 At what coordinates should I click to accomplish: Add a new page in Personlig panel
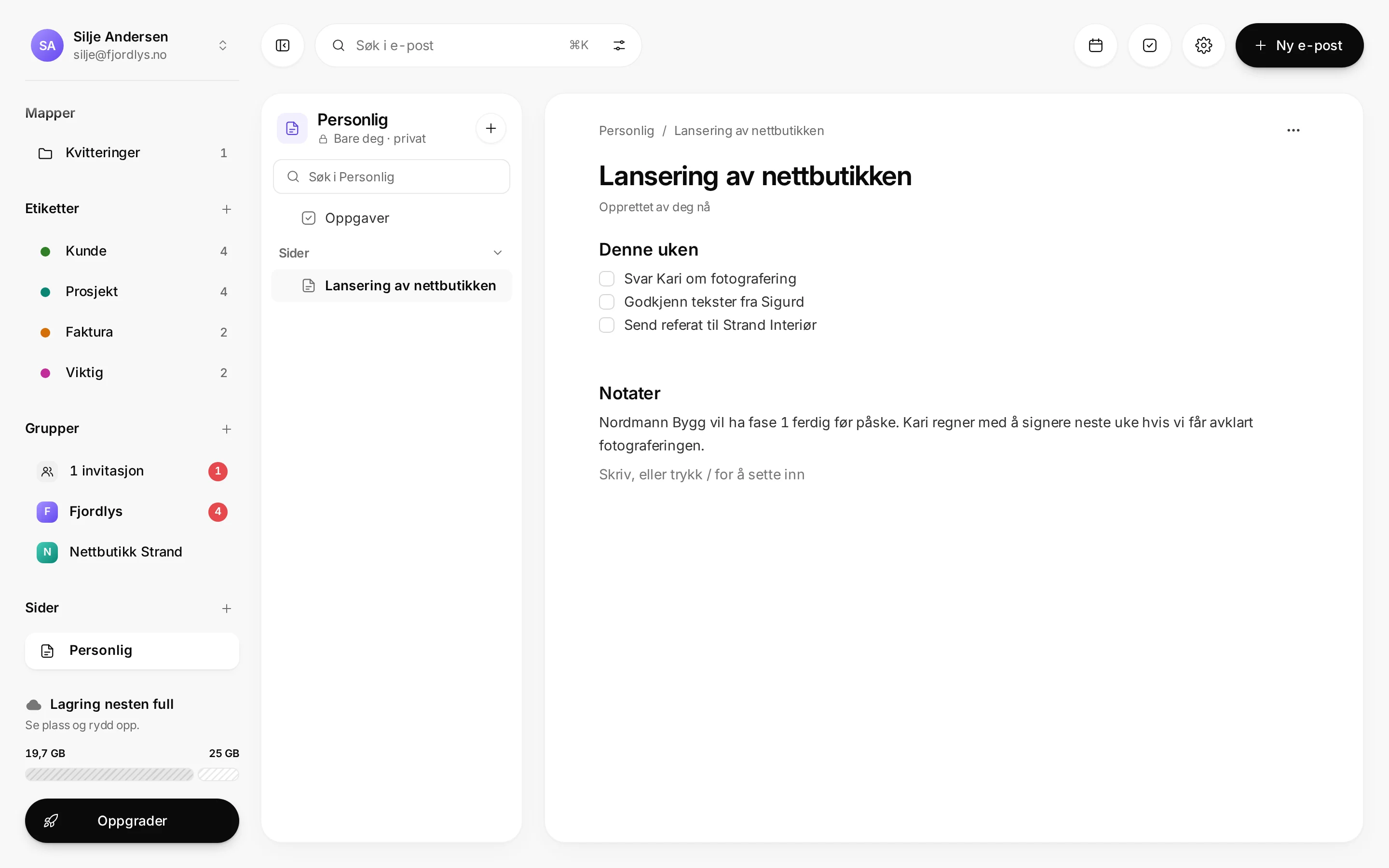[491, 128]
